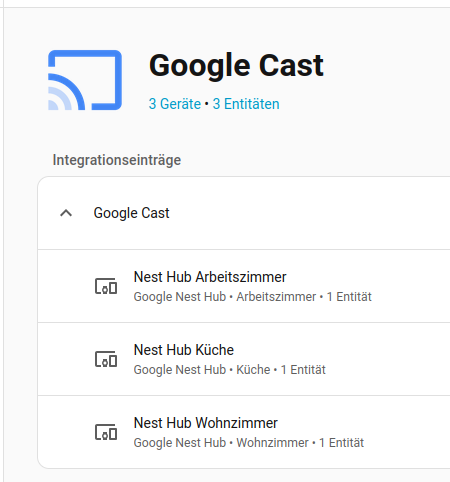The height and width of the screenshot is (482, 450).
Task: Click the device icon for Nest Hub Wohnzimmer
Action: coord(106,432)
